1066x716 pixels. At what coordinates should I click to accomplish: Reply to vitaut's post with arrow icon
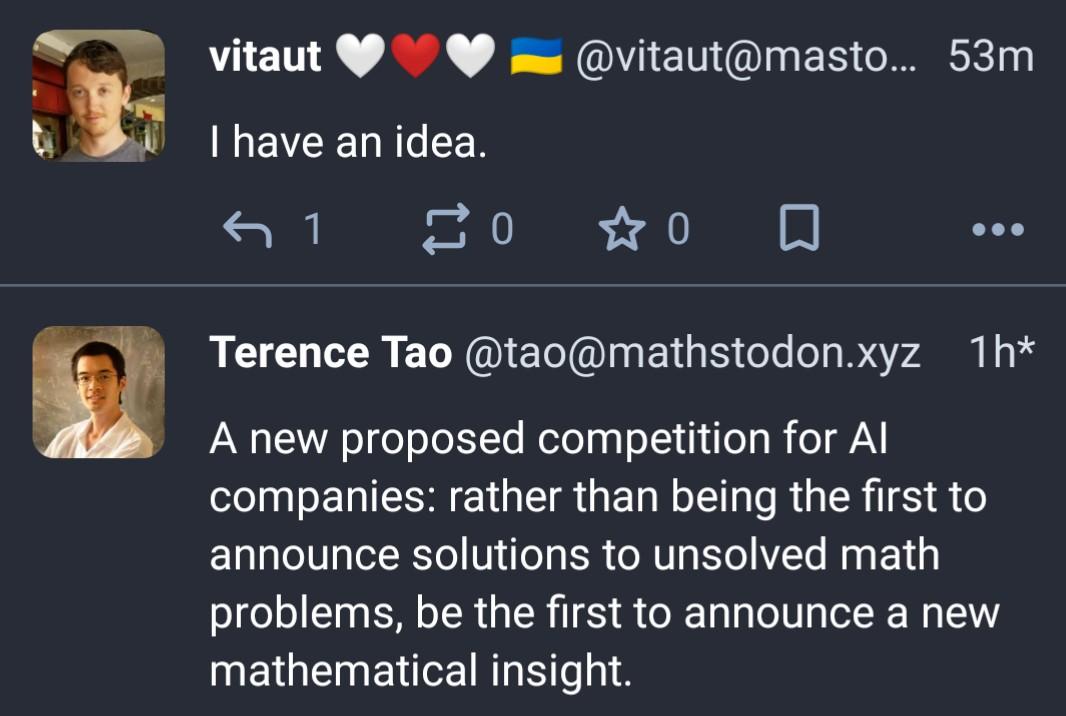(x=247, y=228)
